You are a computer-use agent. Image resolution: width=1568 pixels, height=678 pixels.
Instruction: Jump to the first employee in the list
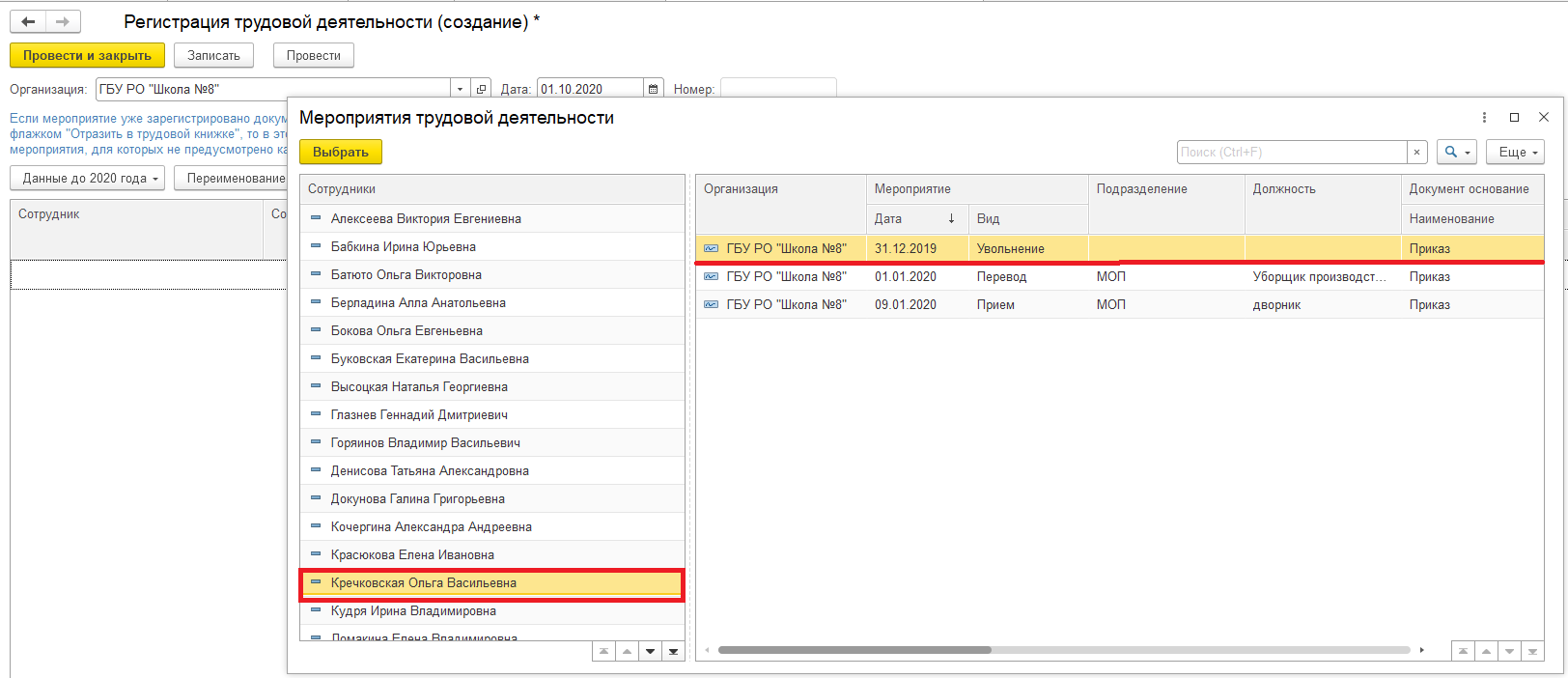(603, 651)
